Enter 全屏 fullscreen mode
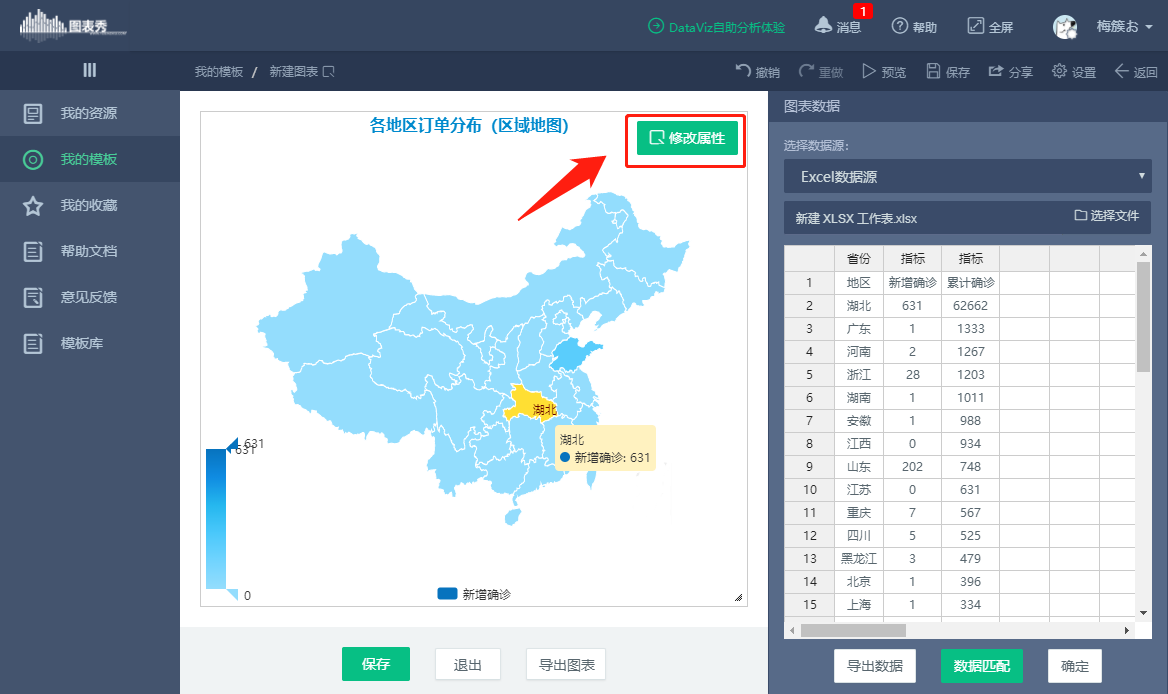 coord(990,27)
